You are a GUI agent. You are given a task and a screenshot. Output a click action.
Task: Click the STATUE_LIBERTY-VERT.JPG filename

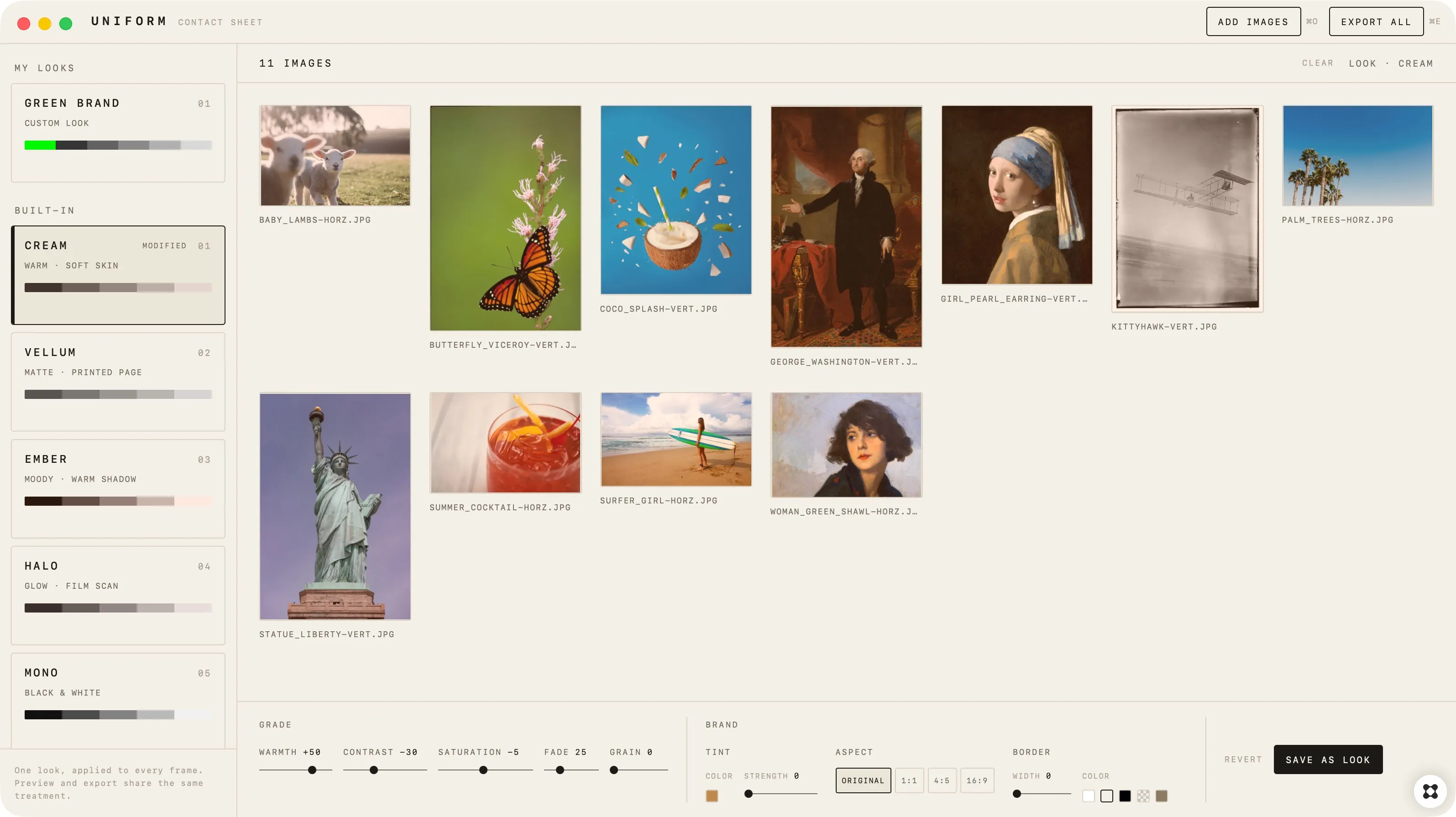click(x=327, y=634)
